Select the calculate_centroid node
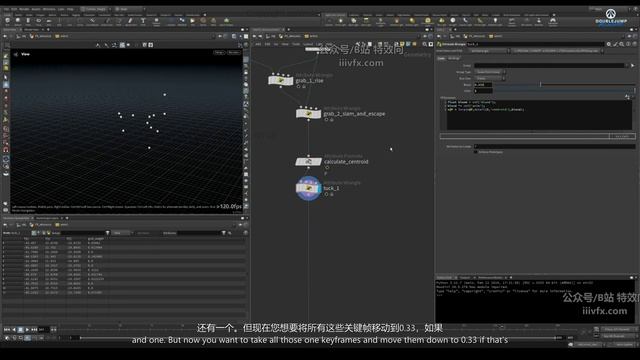640x360 pixels. (x=308, y=162)
